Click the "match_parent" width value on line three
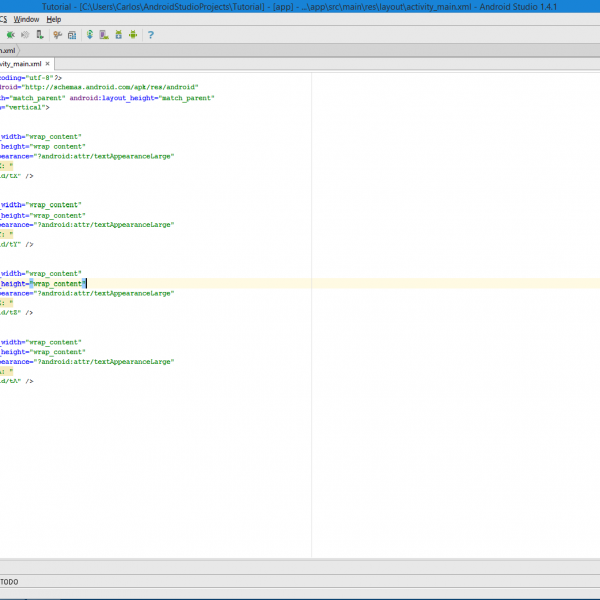Image resolution: width=600 pixels, height=600 pixels. click(37, 98)
